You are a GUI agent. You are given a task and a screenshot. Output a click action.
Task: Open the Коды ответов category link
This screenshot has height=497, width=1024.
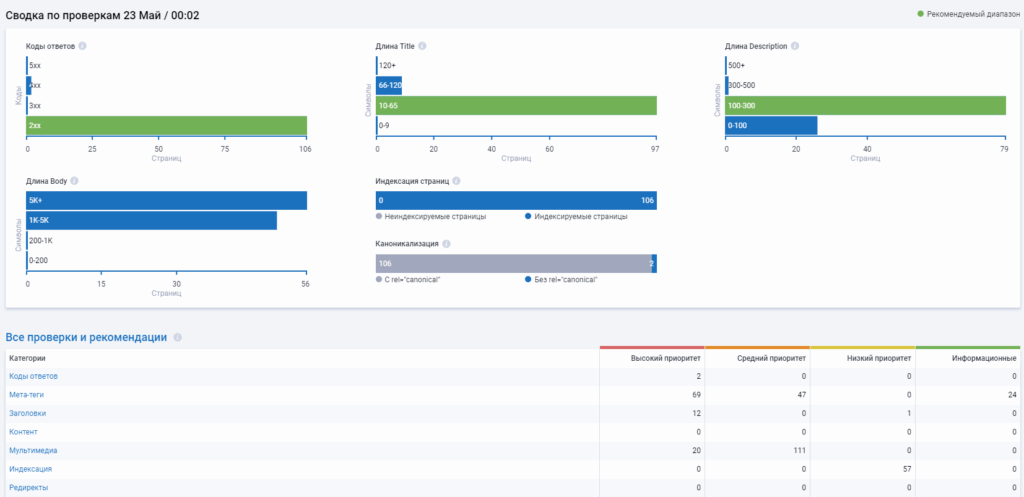[33, 376]
